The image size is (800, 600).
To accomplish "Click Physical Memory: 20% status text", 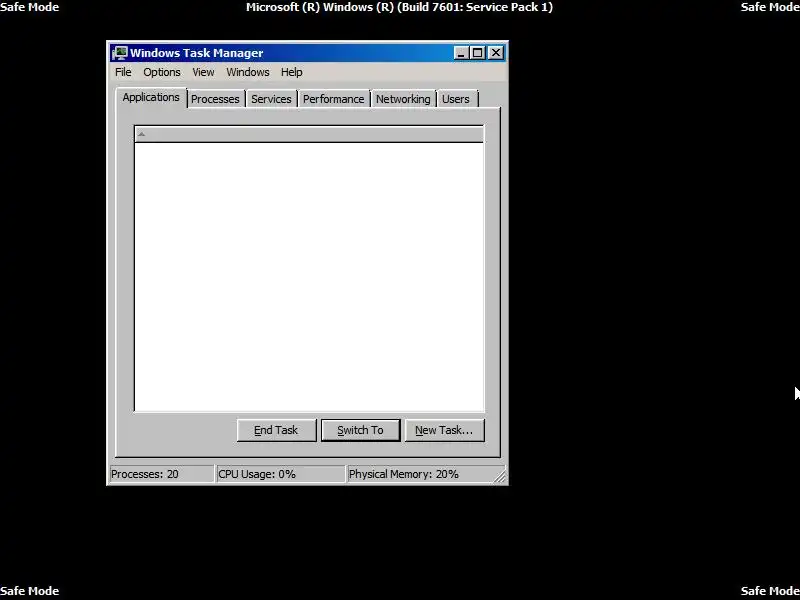I will pos(404,474).
